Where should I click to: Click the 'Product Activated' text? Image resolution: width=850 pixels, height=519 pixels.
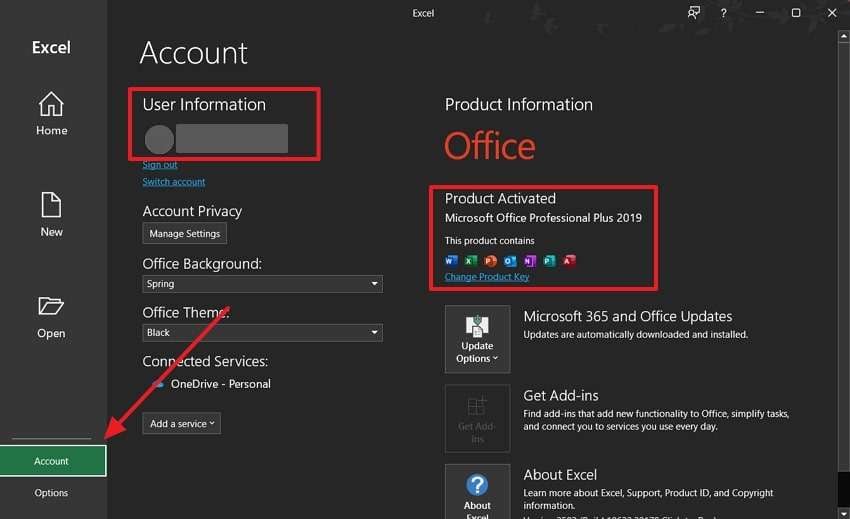tap(500, 198)
